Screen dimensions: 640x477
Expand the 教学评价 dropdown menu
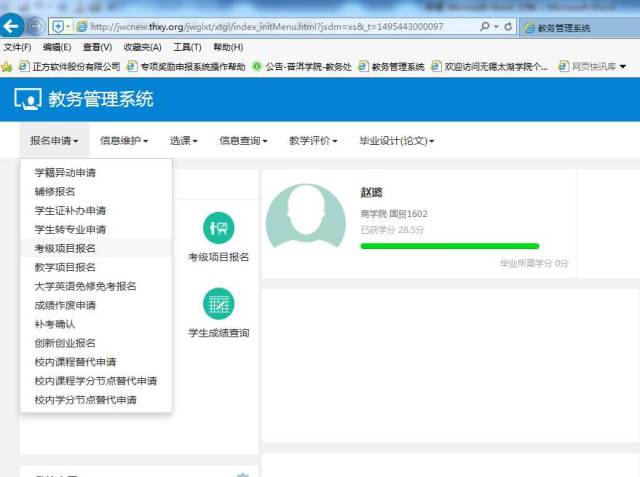coord(313,141)
